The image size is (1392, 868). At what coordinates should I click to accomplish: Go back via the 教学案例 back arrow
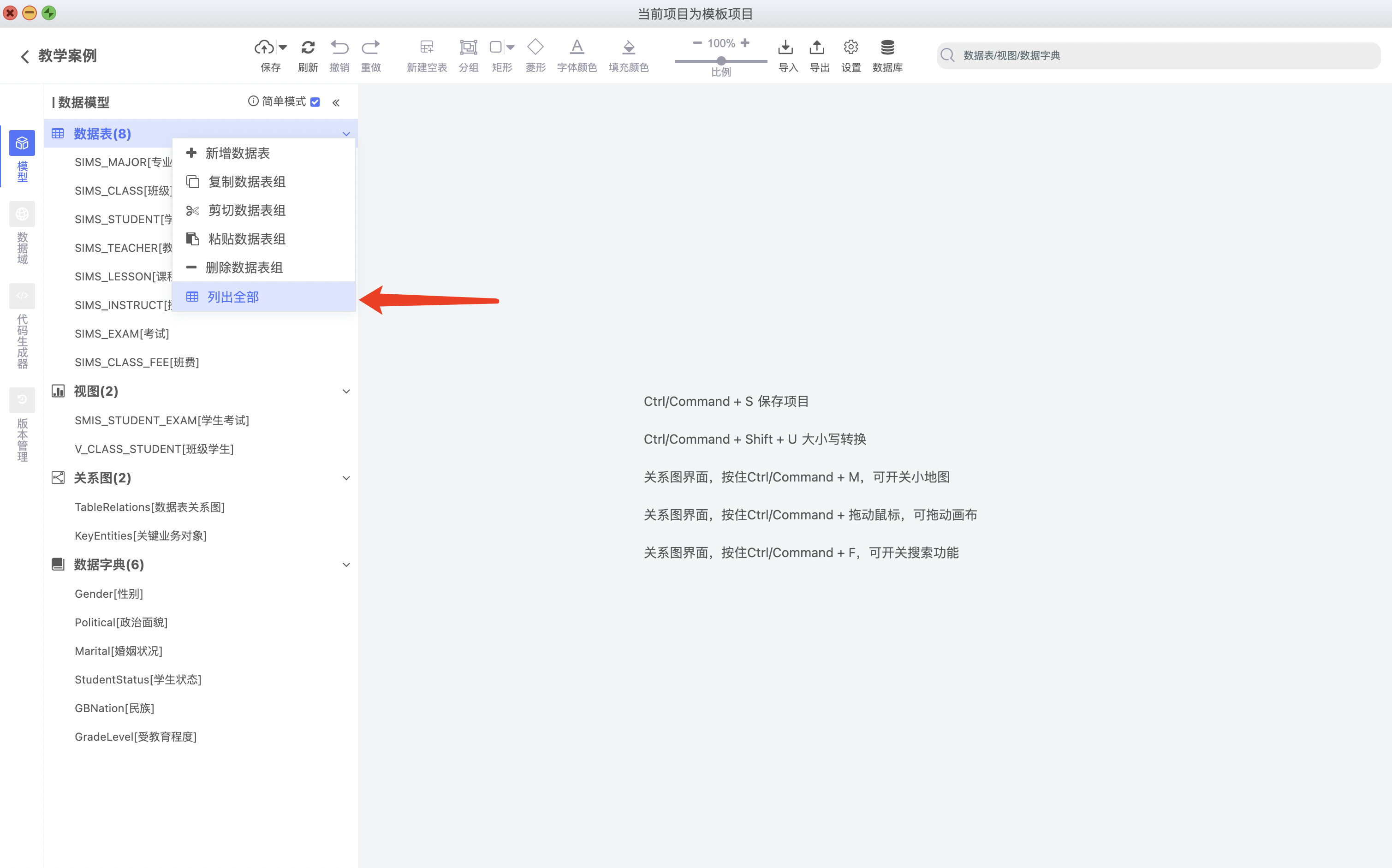pos(25,56)
